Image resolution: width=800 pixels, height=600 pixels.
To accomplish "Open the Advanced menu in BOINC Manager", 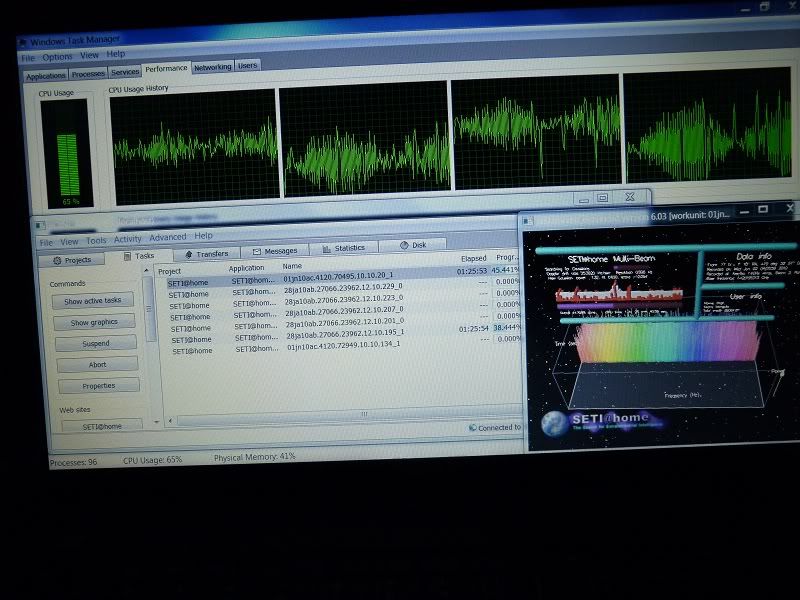I will click(168, 238).
